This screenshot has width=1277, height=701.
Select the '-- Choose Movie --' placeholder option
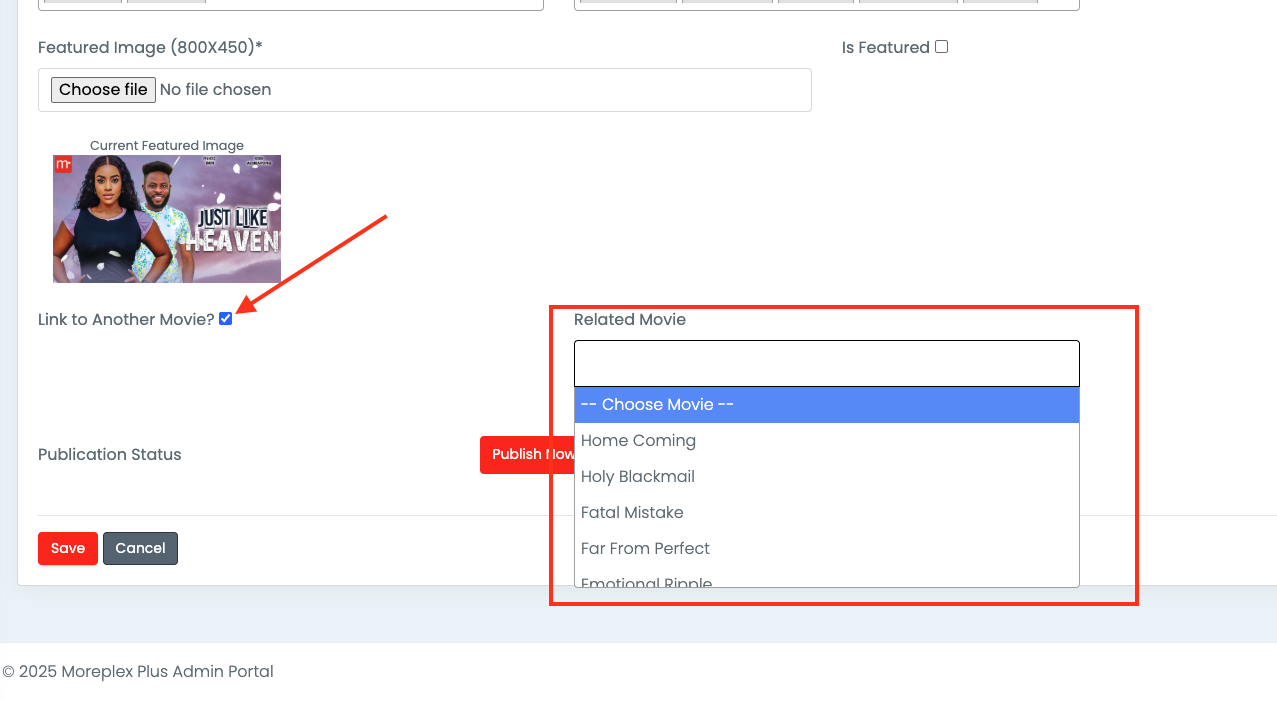point(826,405)
